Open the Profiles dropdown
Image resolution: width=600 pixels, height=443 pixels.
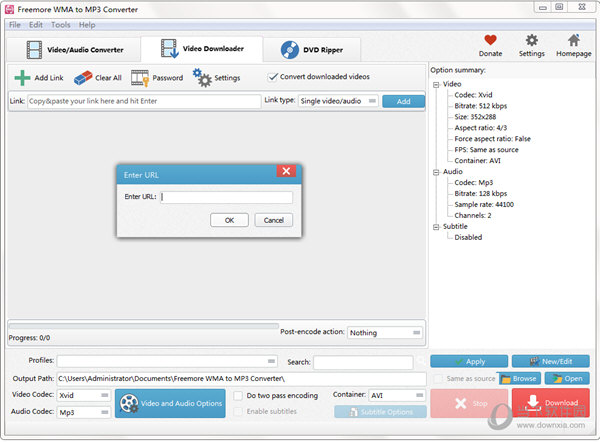pyautogui.click(x=167, y=361)
